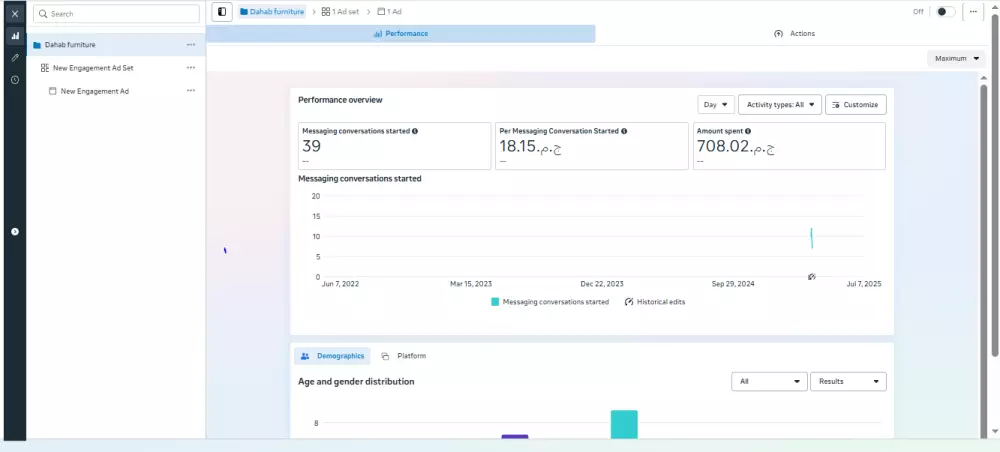The width and height of the screenshot is (1000, 452).
Task: Click the Historical edits legend item
Action: tap(655, 302)
